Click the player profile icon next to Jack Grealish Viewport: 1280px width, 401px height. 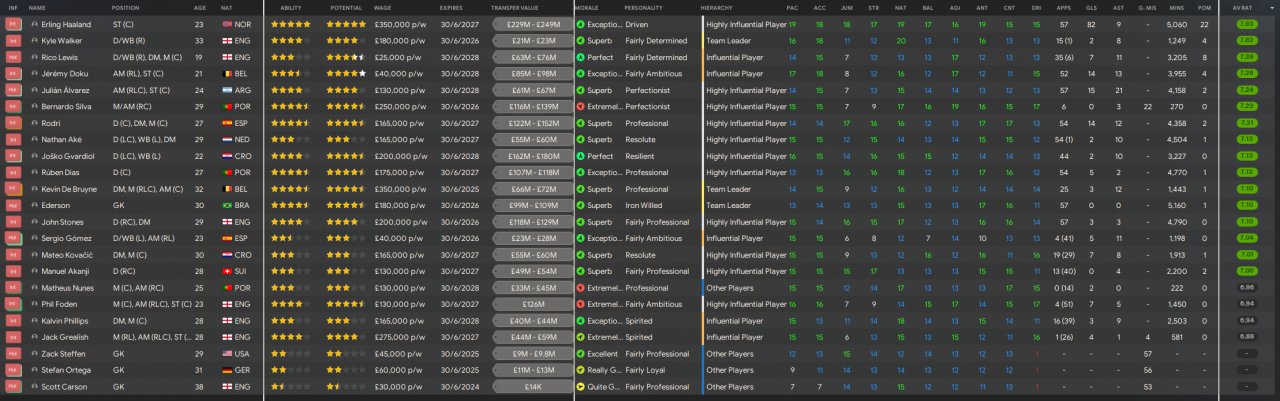click(x=34, y=337)
